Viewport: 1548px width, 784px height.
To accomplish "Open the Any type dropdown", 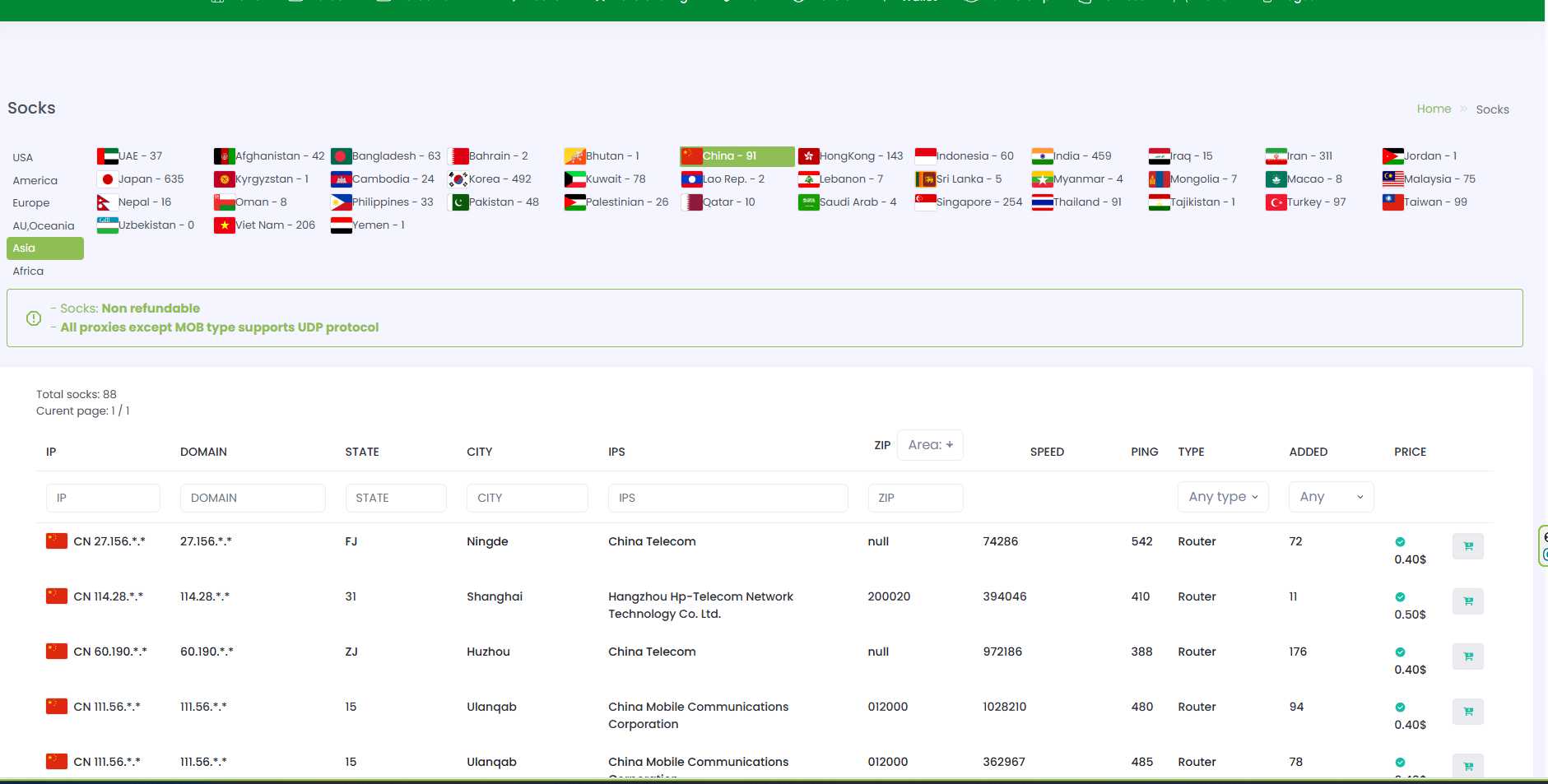I will point(1223,497).
